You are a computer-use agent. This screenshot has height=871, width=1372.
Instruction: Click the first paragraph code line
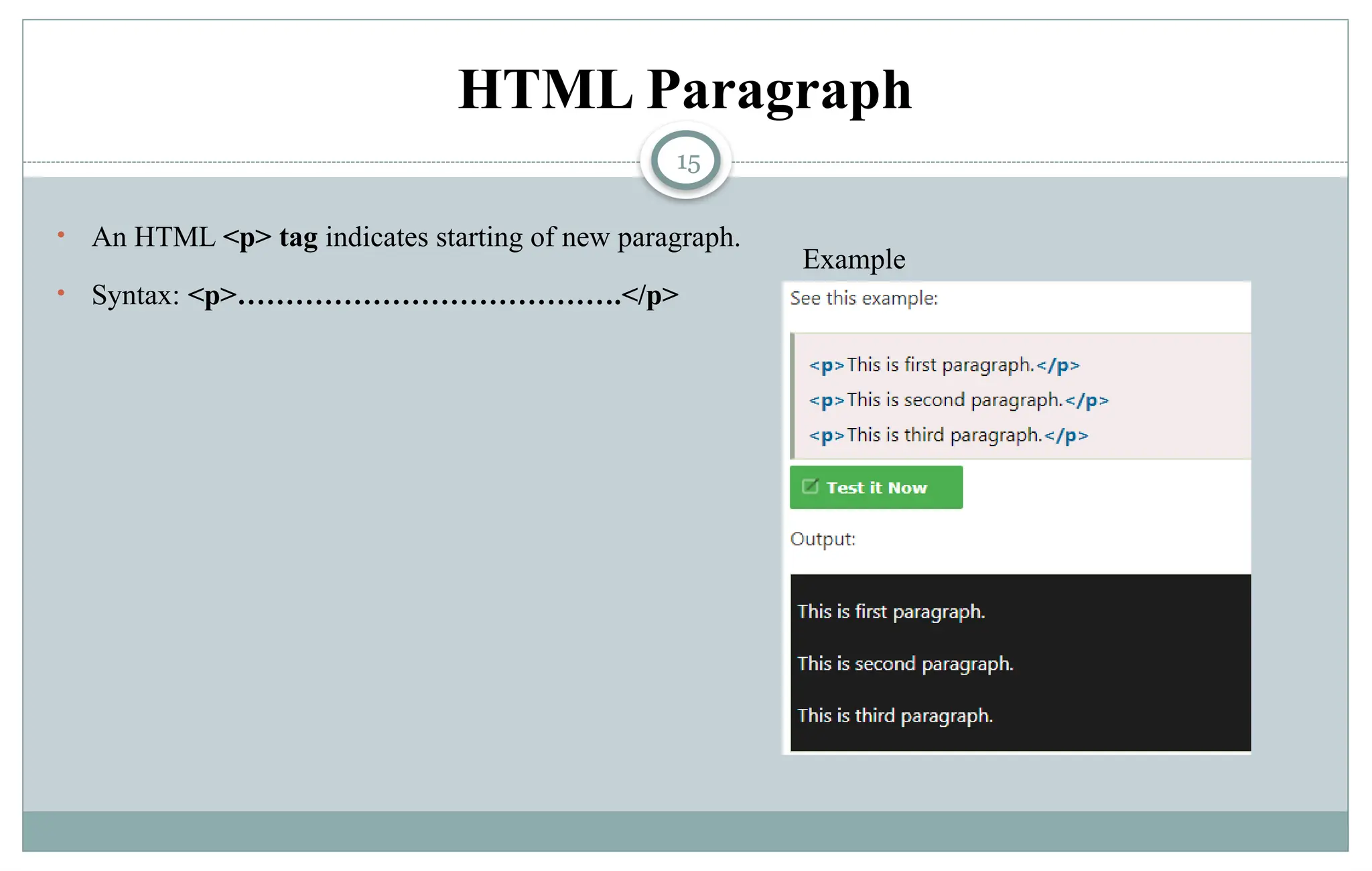[944, 365]
